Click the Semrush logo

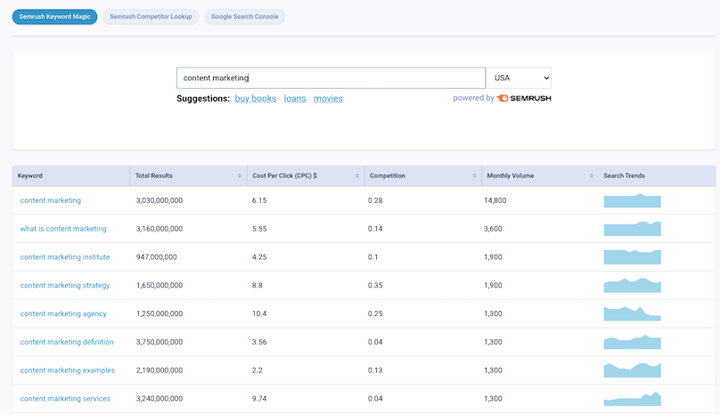tap(524, 98)
